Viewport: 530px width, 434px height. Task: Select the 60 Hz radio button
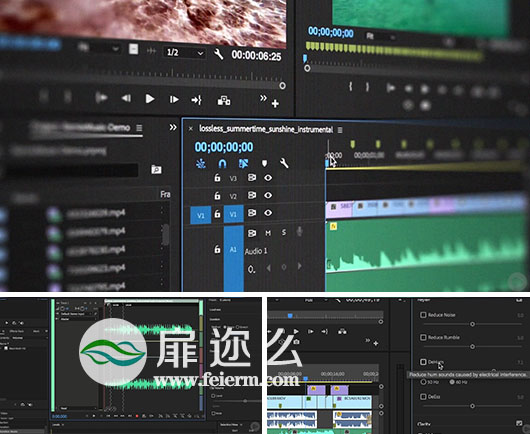452,382
